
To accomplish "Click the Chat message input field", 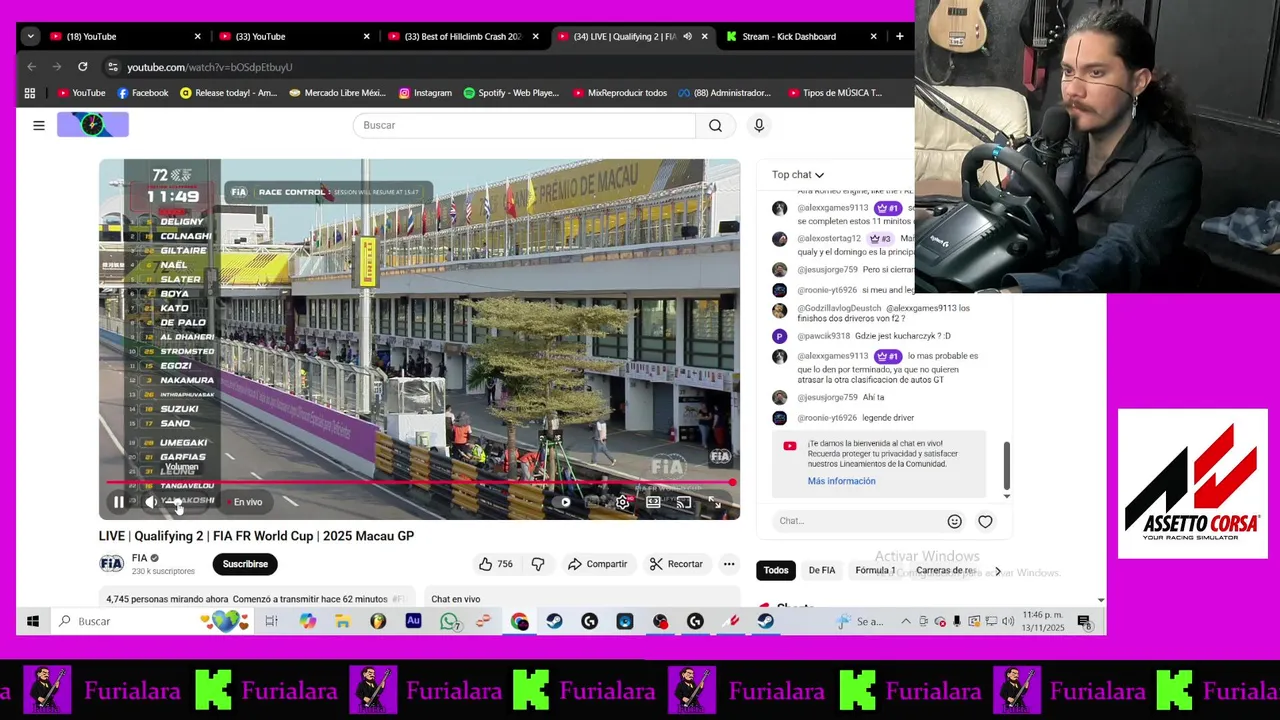I will [x=858, y=521].
